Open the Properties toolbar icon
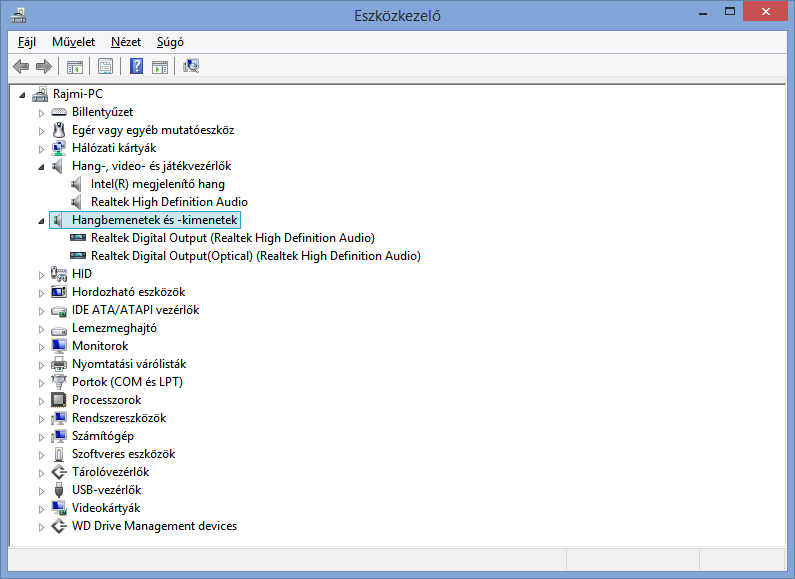 pyautogui.click(x=105, y=66)
